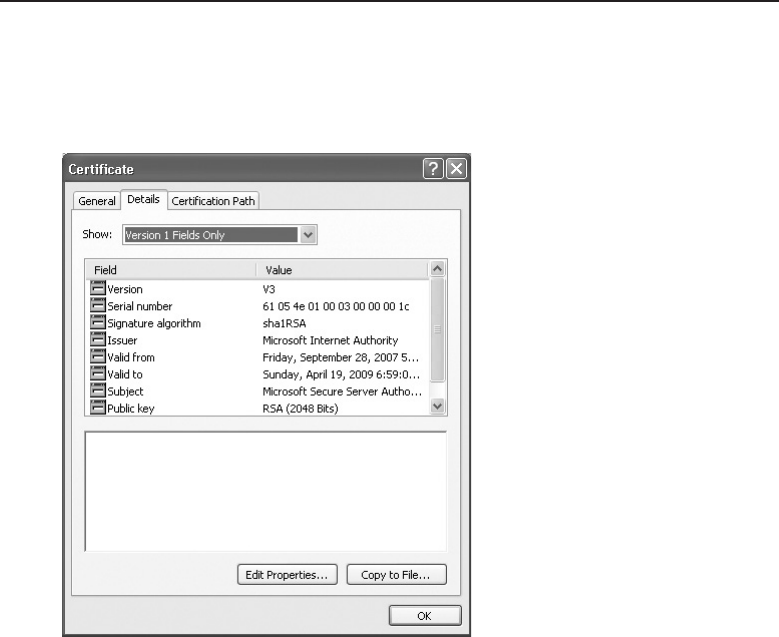Open the Show filter dropdown arrow

tap(308, 235)
